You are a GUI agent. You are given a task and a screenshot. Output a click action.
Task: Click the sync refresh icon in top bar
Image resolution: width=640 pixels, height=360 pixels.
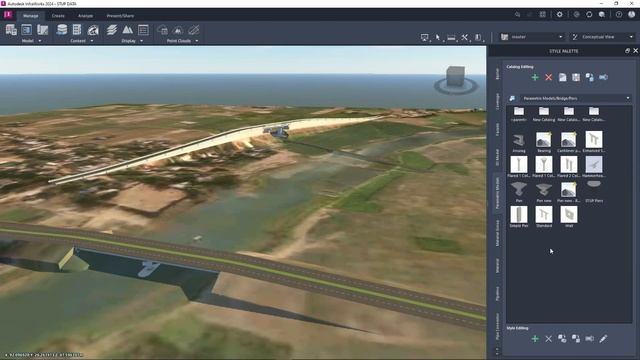pos(589,14)
